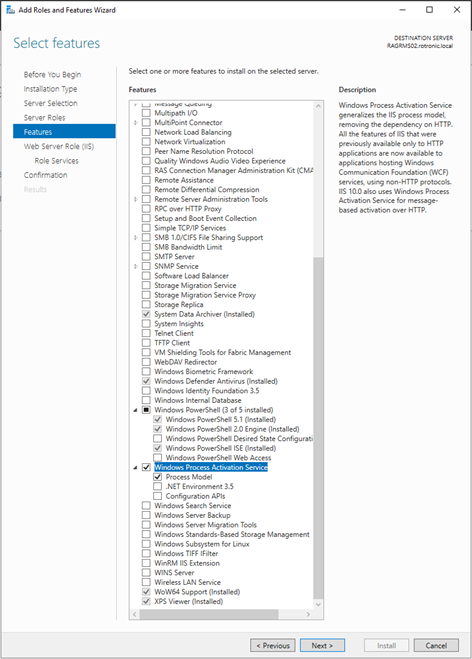Expand Remote Server Administration Tools node
The image size is (472, 659).
[135, 199]
